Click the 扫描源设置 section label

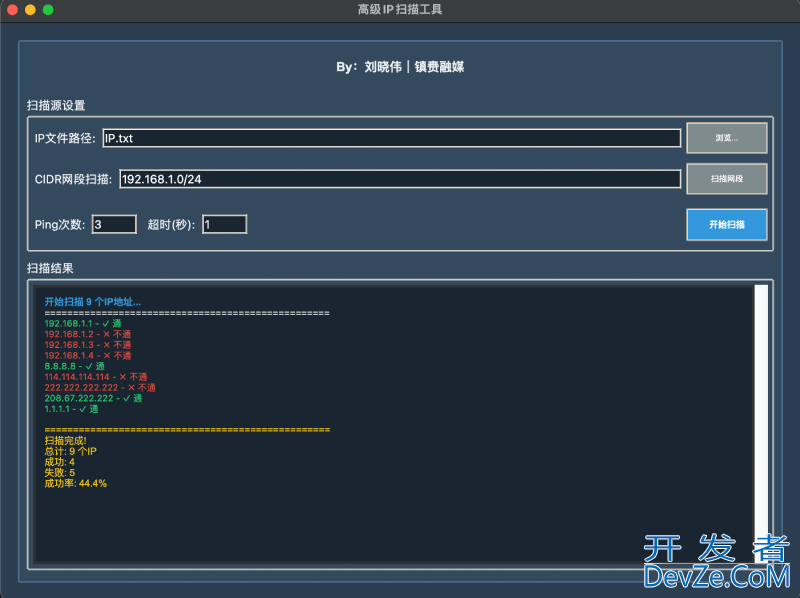click(56, 106)
